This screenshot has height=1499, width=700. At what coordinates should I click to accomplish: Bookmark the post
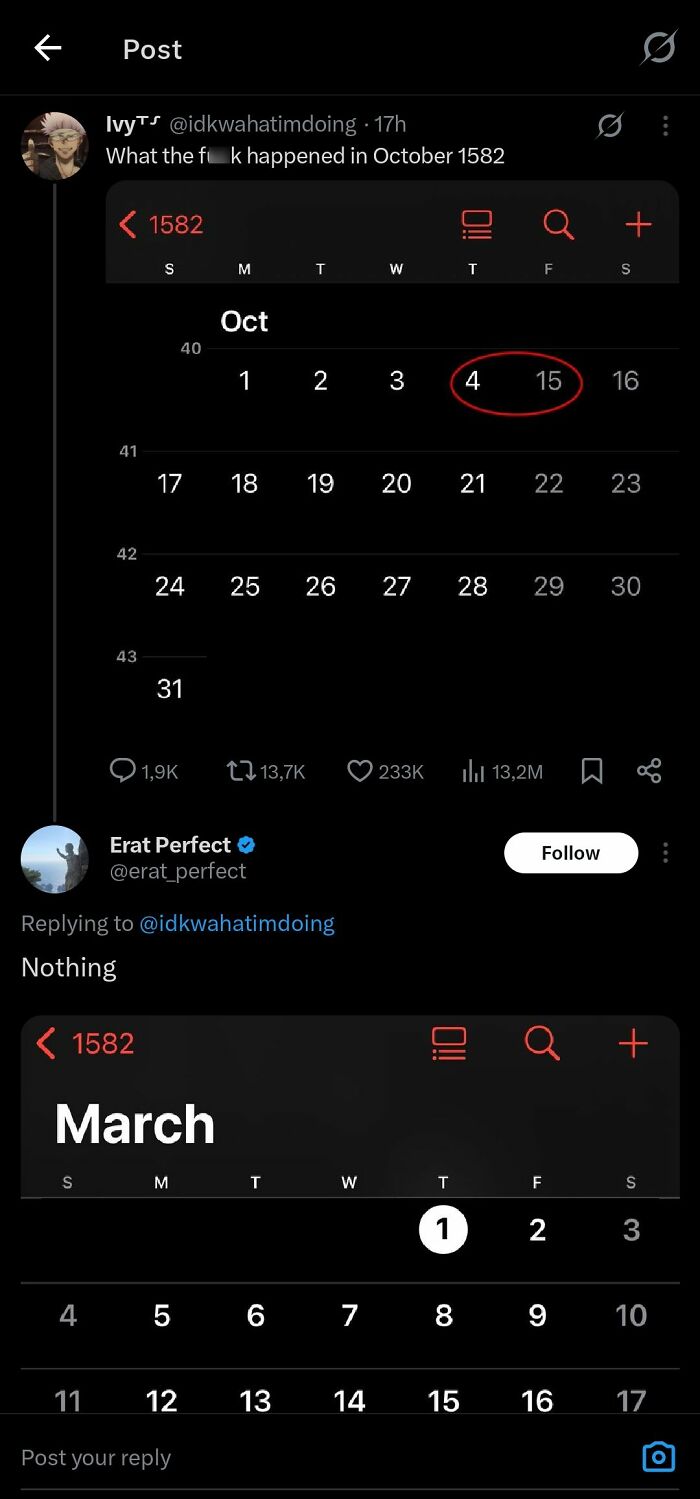pos(591,770)
